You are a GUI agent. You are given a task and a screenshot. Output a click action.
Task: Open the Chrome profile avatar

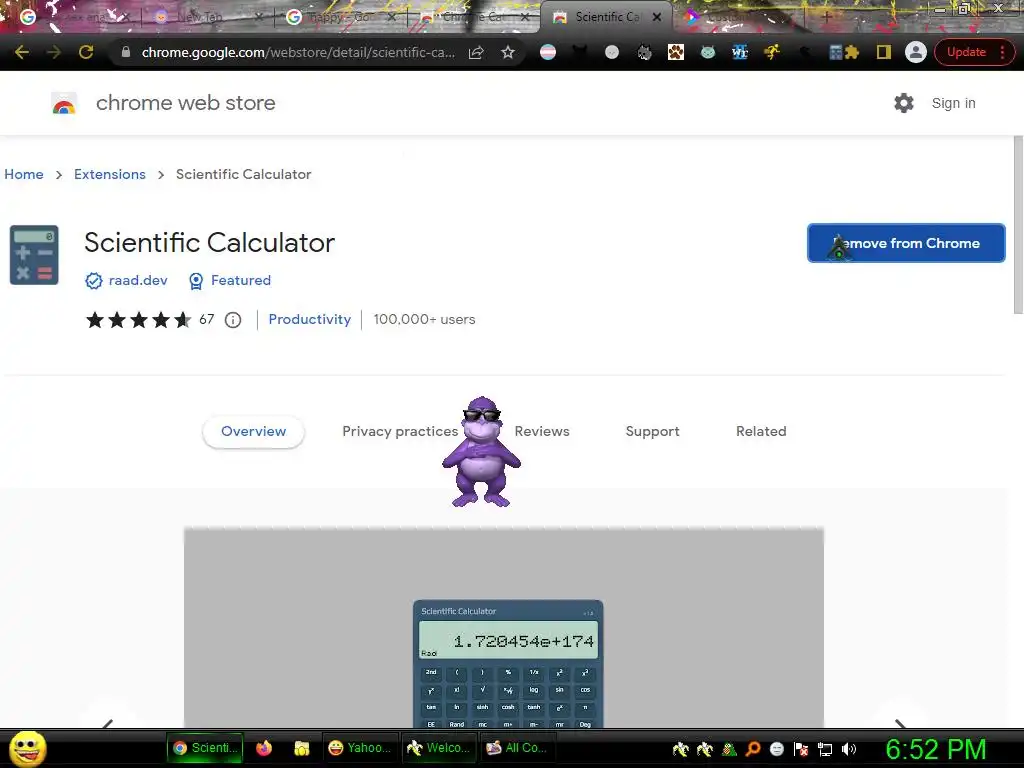[x=916, y=52]
